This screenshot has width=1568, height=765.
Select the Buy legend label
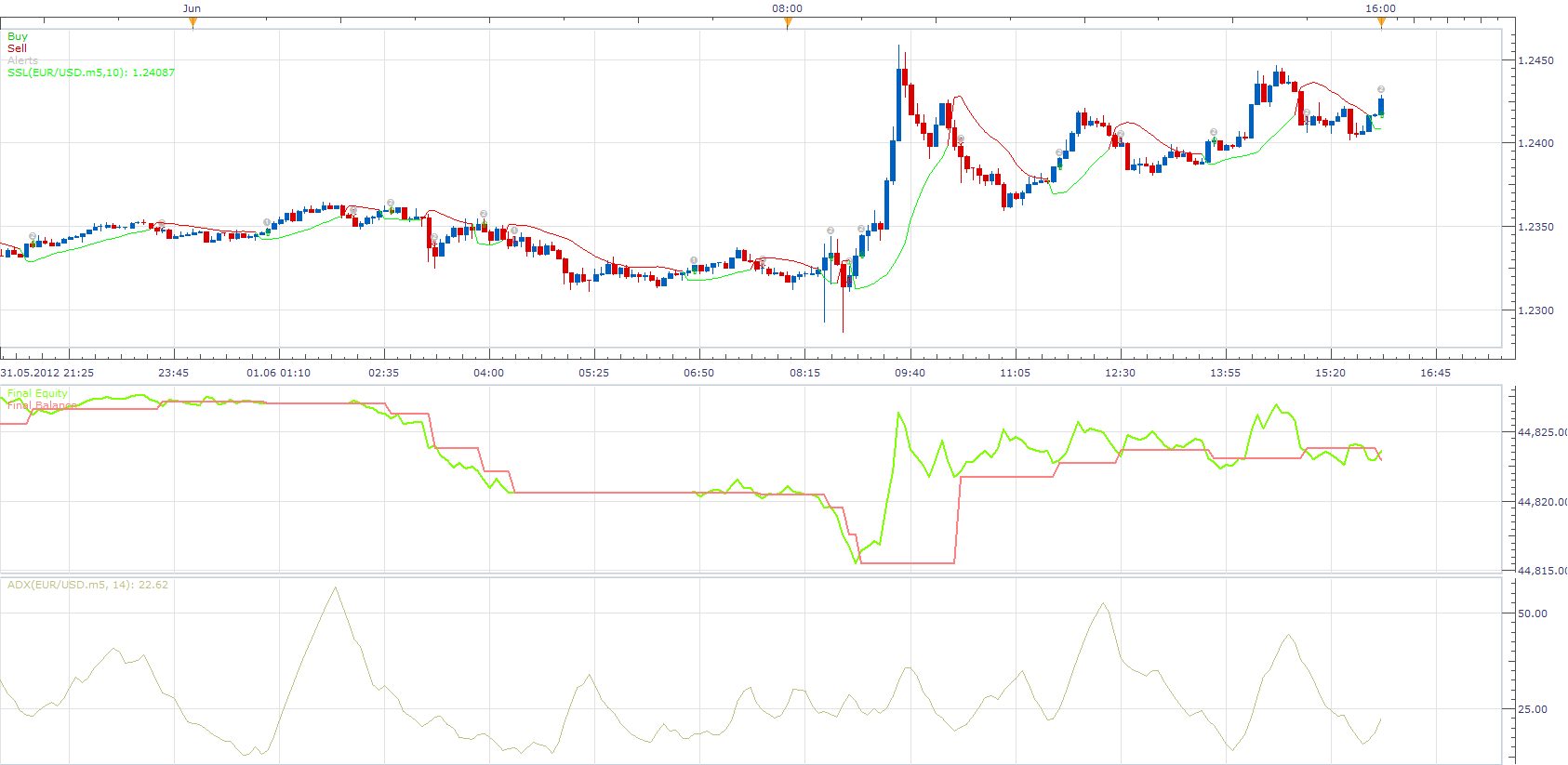18,36
